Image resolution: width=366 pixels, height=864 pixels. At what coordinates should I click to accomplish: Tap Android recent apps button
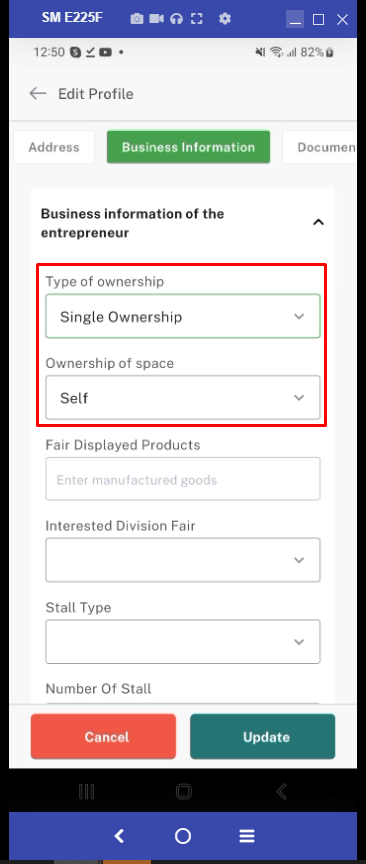[87, 792]
